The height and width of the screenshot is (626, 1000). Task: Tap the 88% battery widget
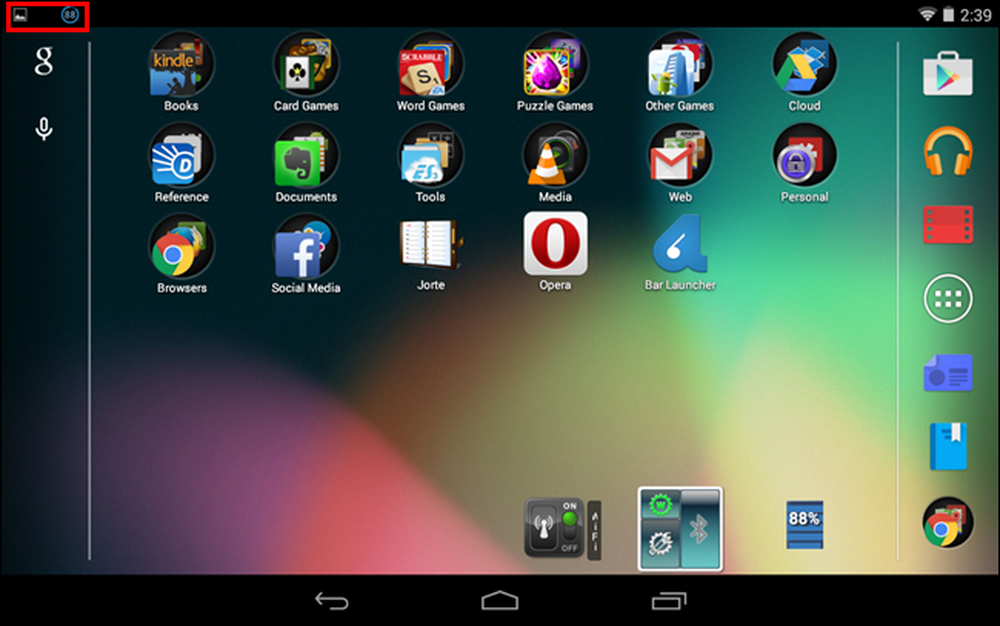(x=804, y=525)
